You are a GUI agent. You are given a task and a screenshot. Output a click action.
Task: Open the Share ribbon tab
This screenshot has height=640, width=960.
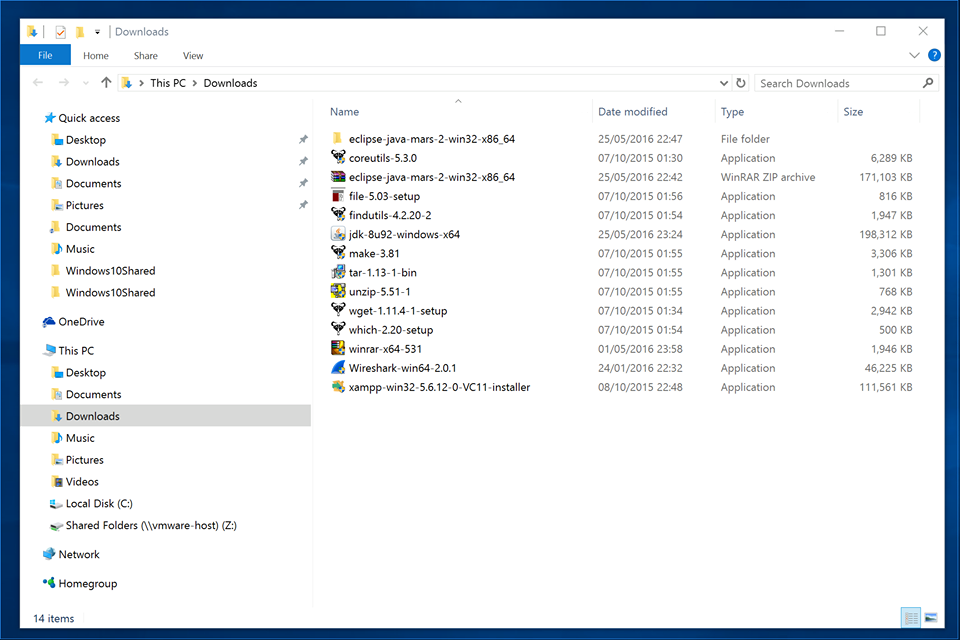tap(146, 56)
